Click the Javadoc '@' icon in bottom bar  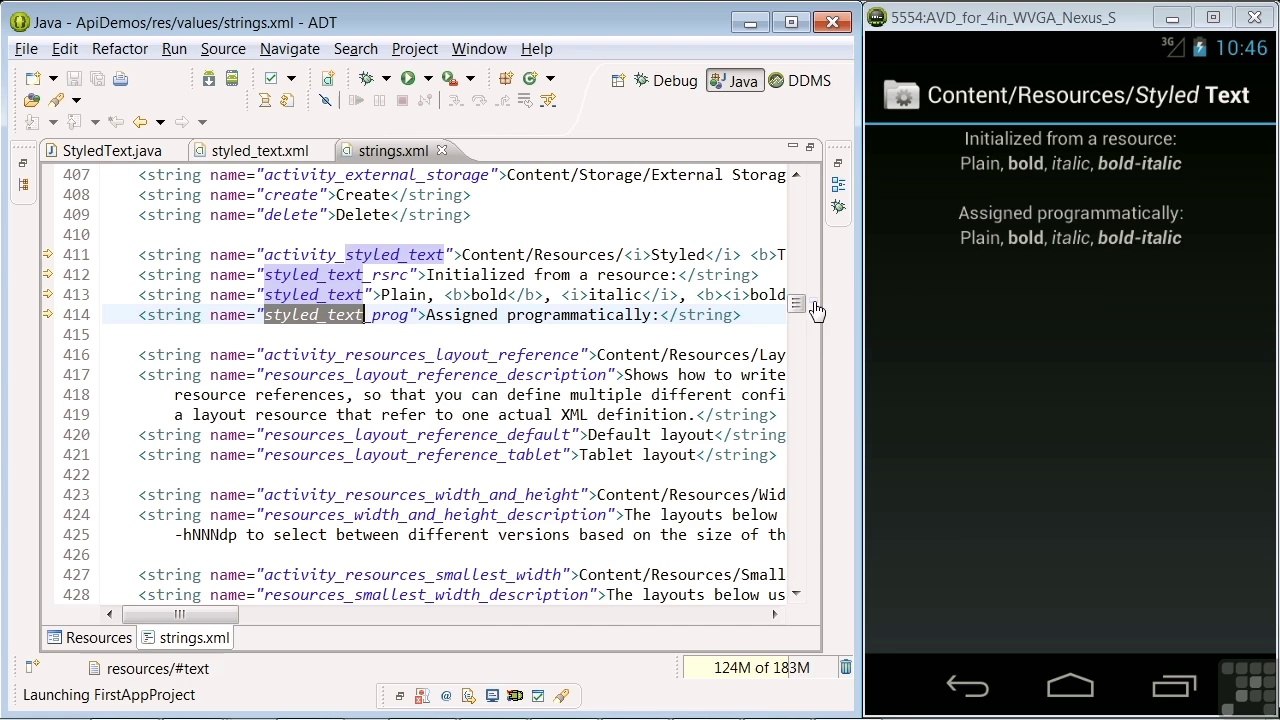446,696
